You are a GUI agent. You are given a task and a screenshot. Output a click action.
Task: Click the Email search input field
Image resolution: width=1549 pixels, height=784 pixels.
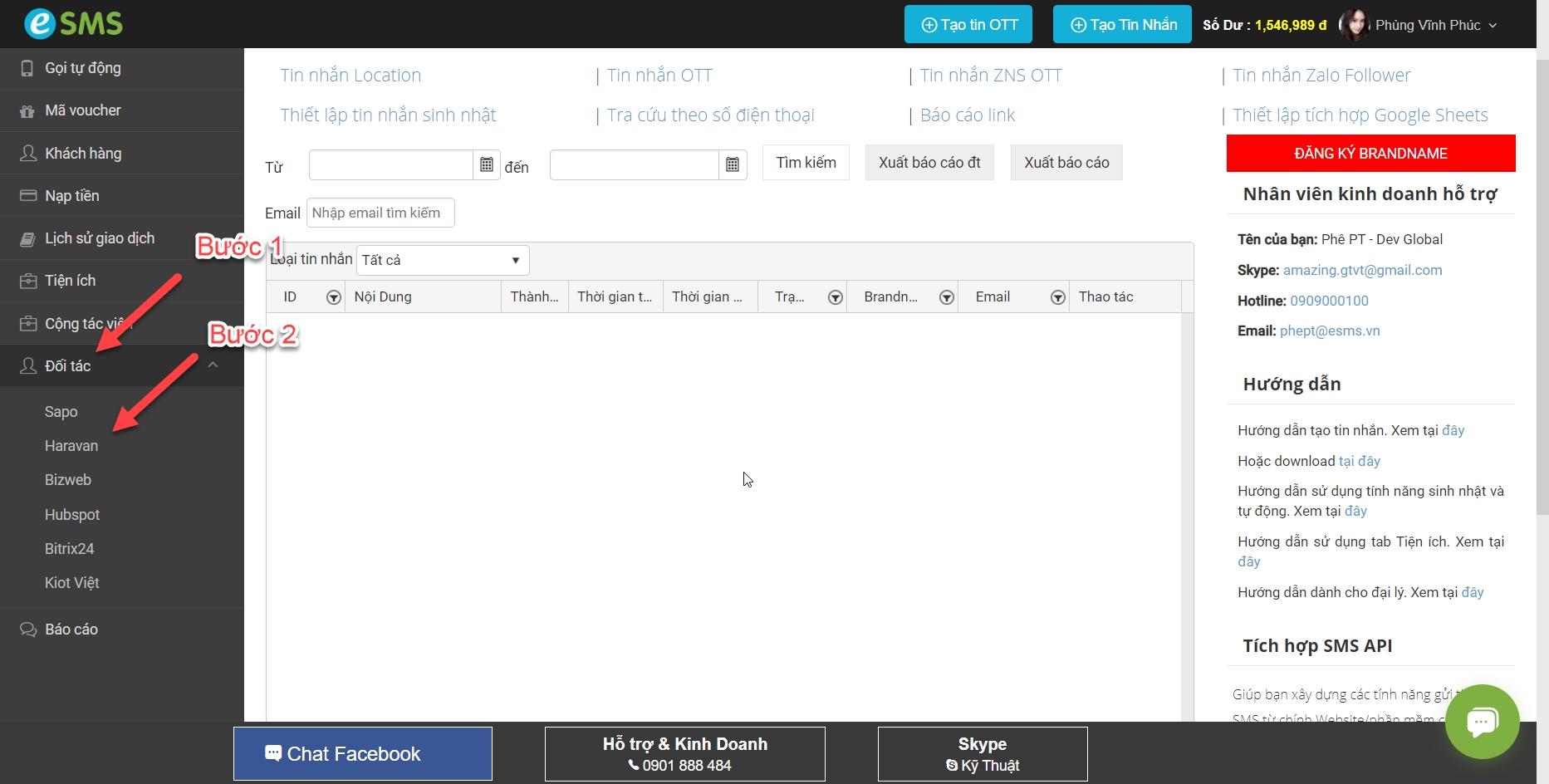tap(380, 213)
